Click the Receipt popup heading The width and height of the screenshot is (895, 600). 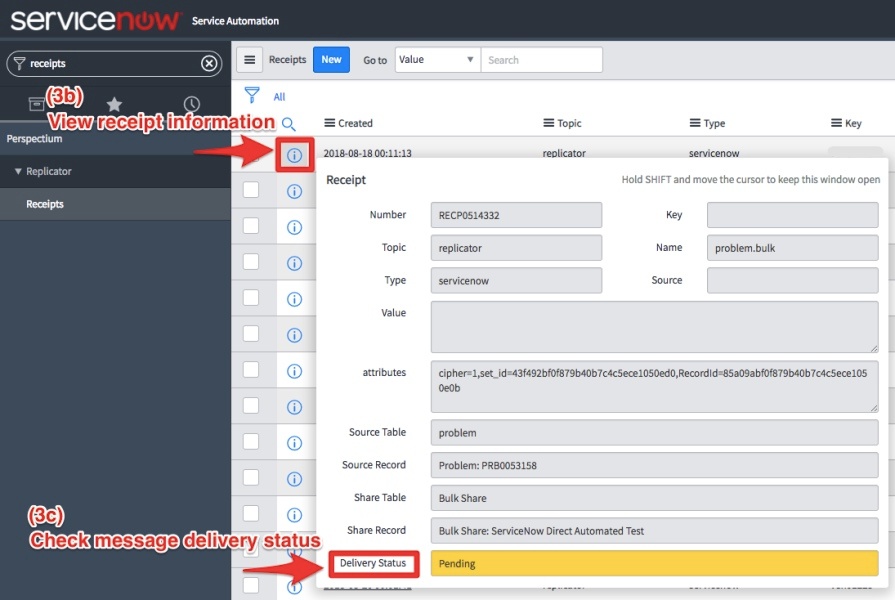[346, 180]
